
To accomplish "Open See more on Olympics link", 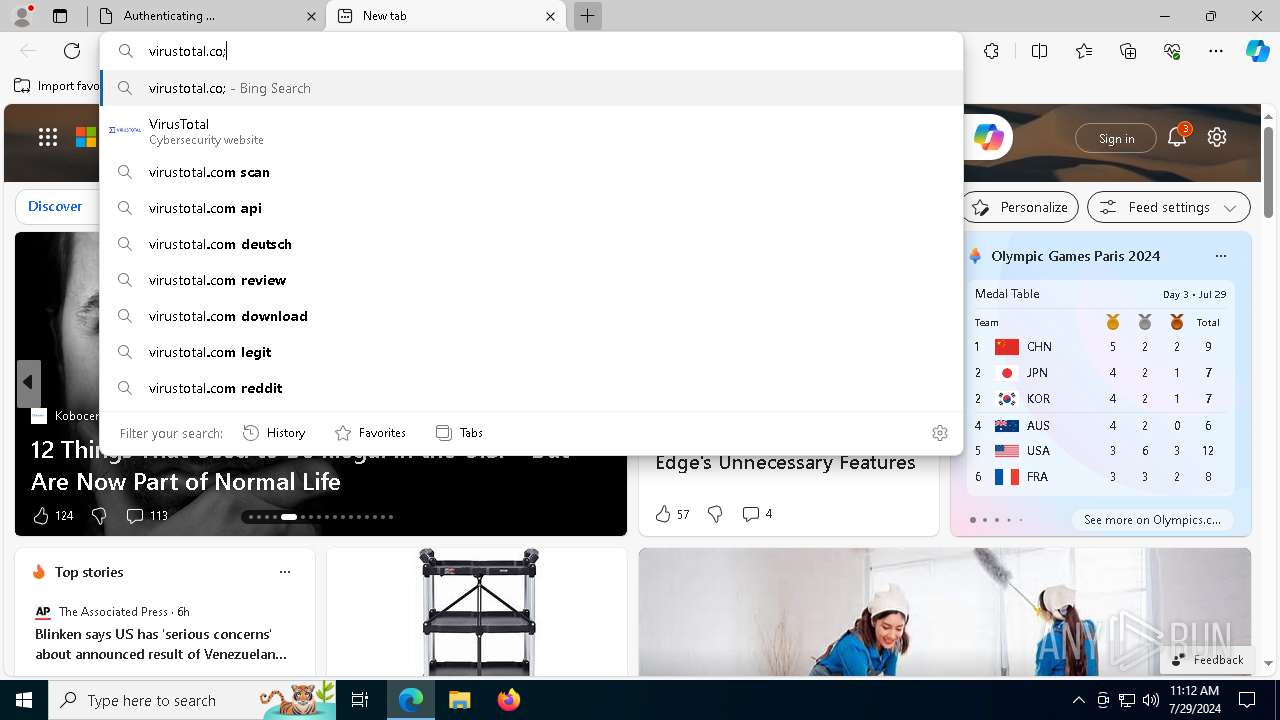I will pos(1152,520).
